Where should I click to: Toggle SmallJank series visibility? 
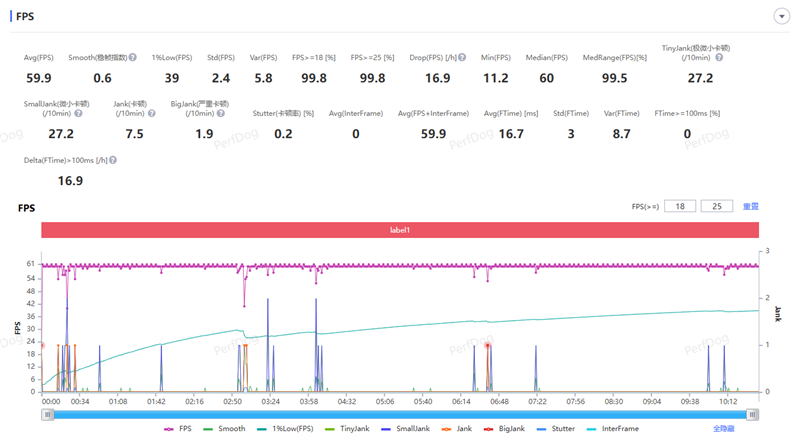click(404, 428)
